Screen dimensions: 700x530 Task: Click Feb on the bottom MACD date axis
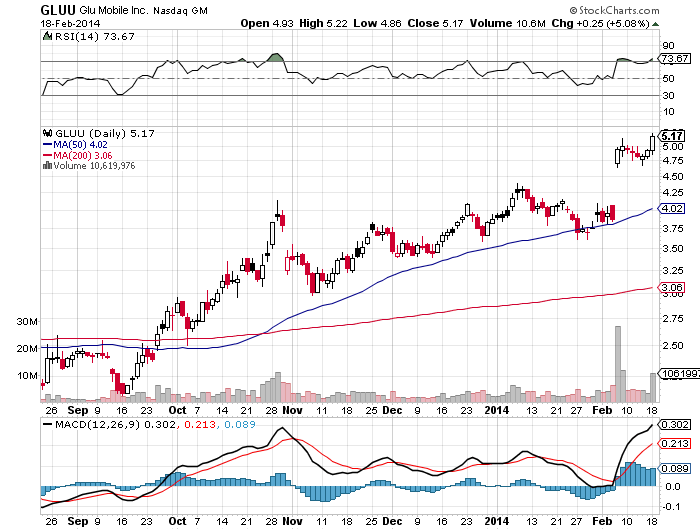point(602,521)
